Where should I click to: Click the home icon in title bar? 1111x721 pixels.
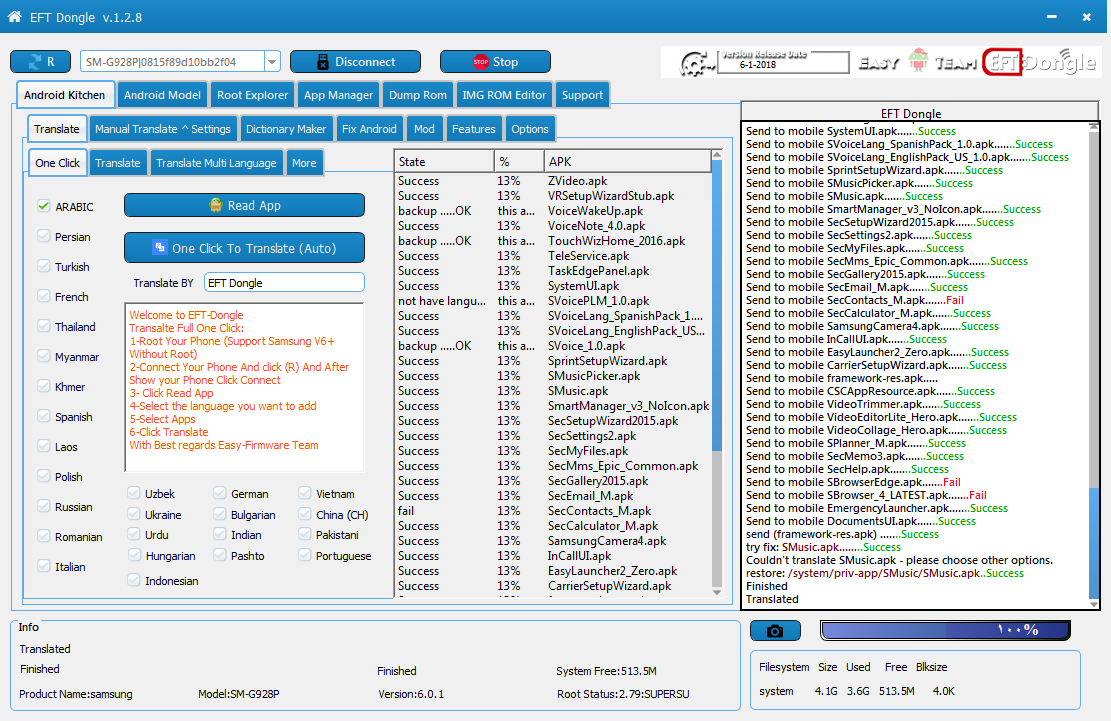pos(14,16)
